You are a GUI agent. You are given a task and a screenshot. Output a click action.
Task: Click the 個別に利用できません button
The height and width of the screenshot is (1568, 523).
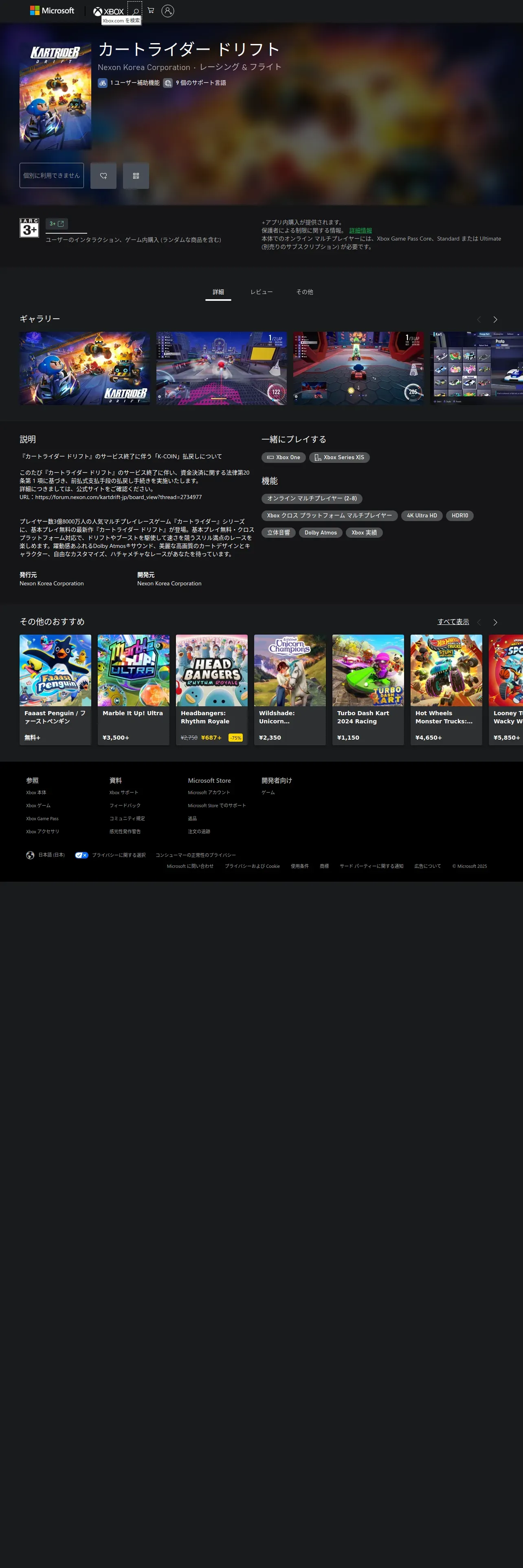(x=52, y=175)
